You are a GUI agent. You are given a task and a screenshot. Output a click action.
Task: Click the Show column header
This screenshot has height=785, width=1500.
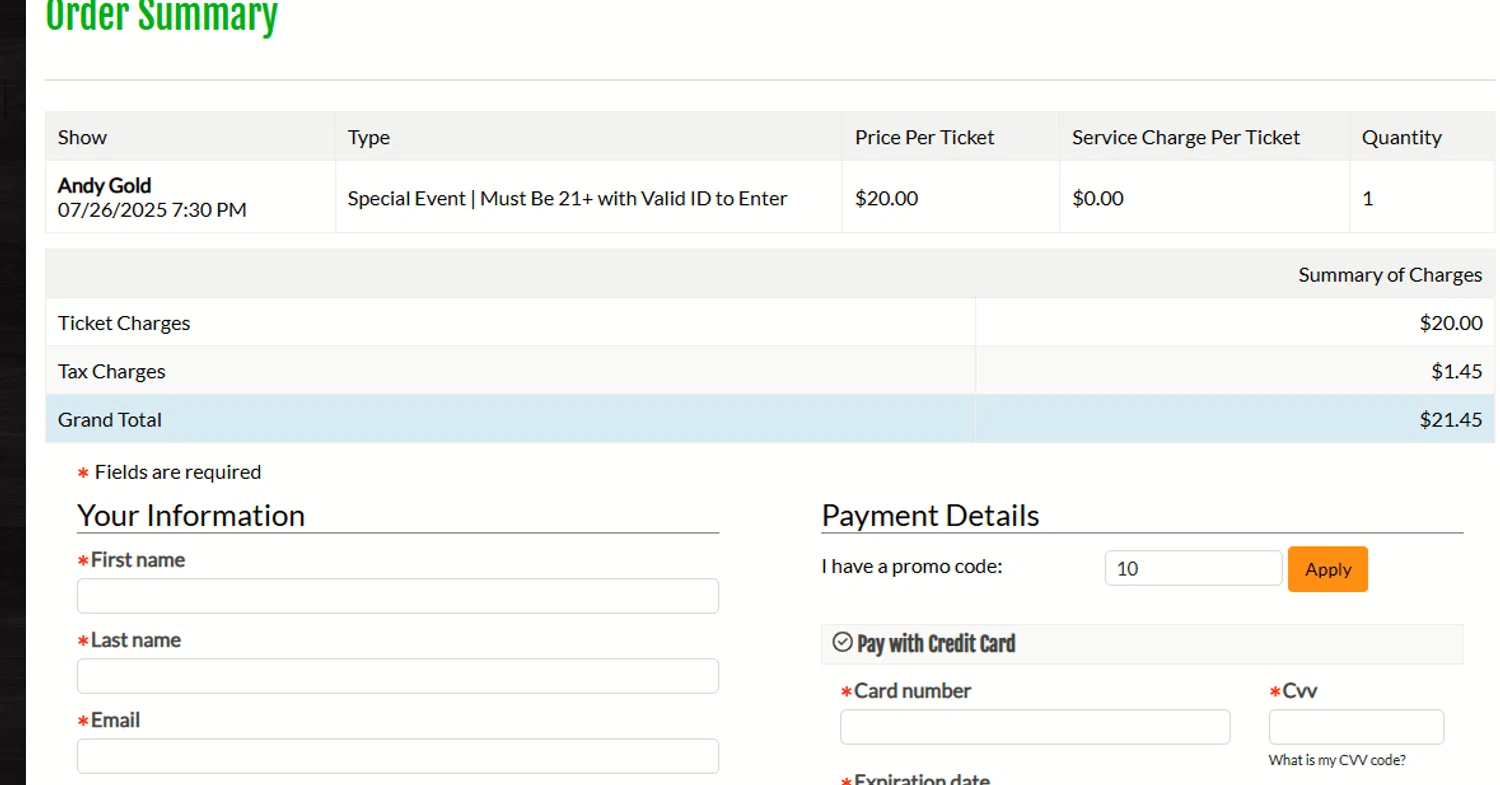[82, 137]
